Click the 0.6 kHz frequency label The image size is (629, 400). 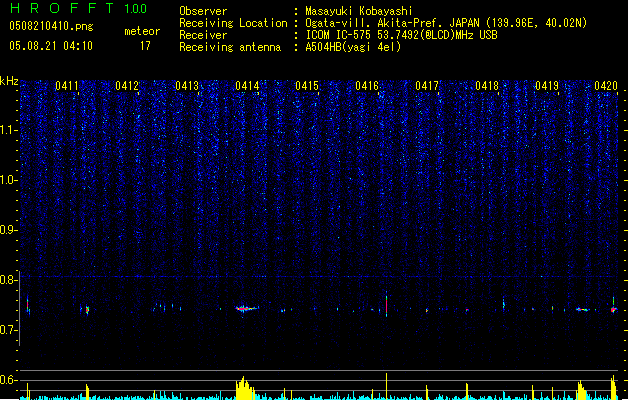coord(7,380)
